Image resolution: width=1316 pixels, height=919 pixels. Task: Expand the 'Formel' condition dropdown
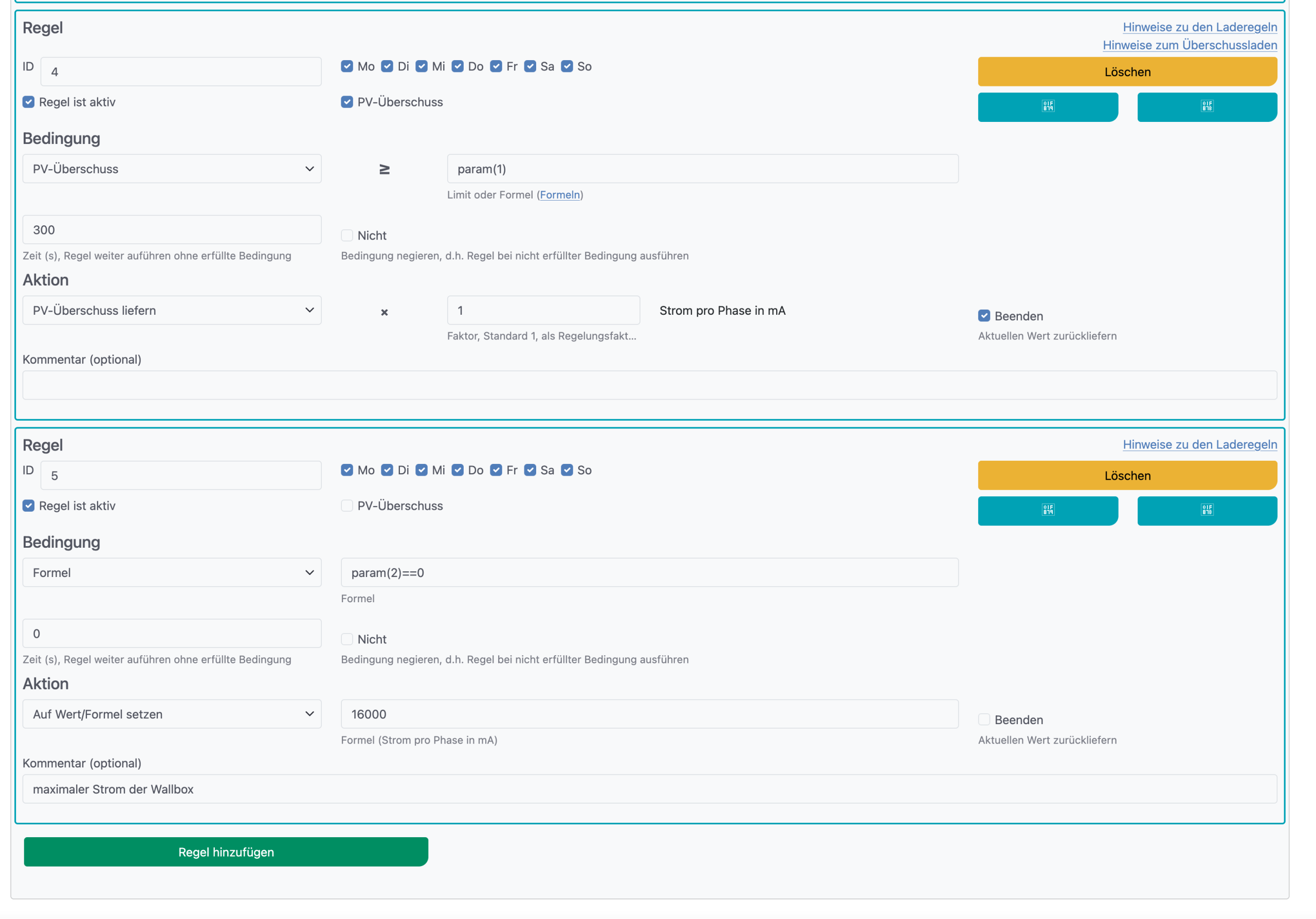171,573
